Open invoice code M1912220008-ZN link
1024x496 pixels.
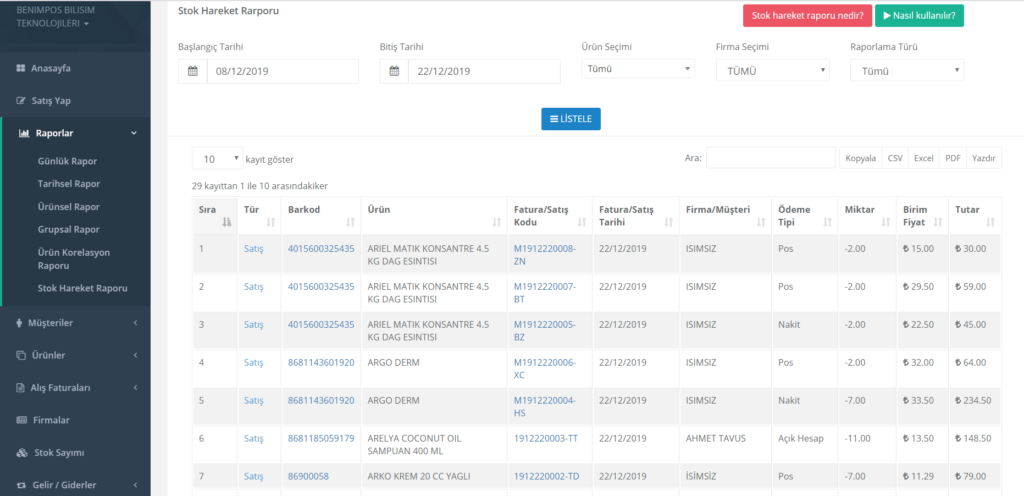pos(545,255)
